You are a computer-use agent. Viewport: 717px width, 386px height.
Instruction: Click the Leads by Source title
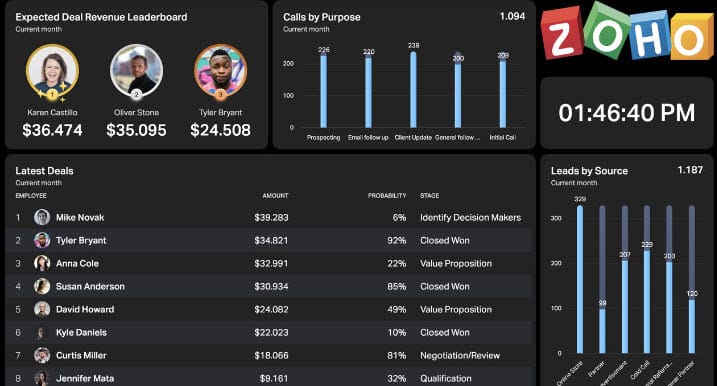tap(589, 171)
